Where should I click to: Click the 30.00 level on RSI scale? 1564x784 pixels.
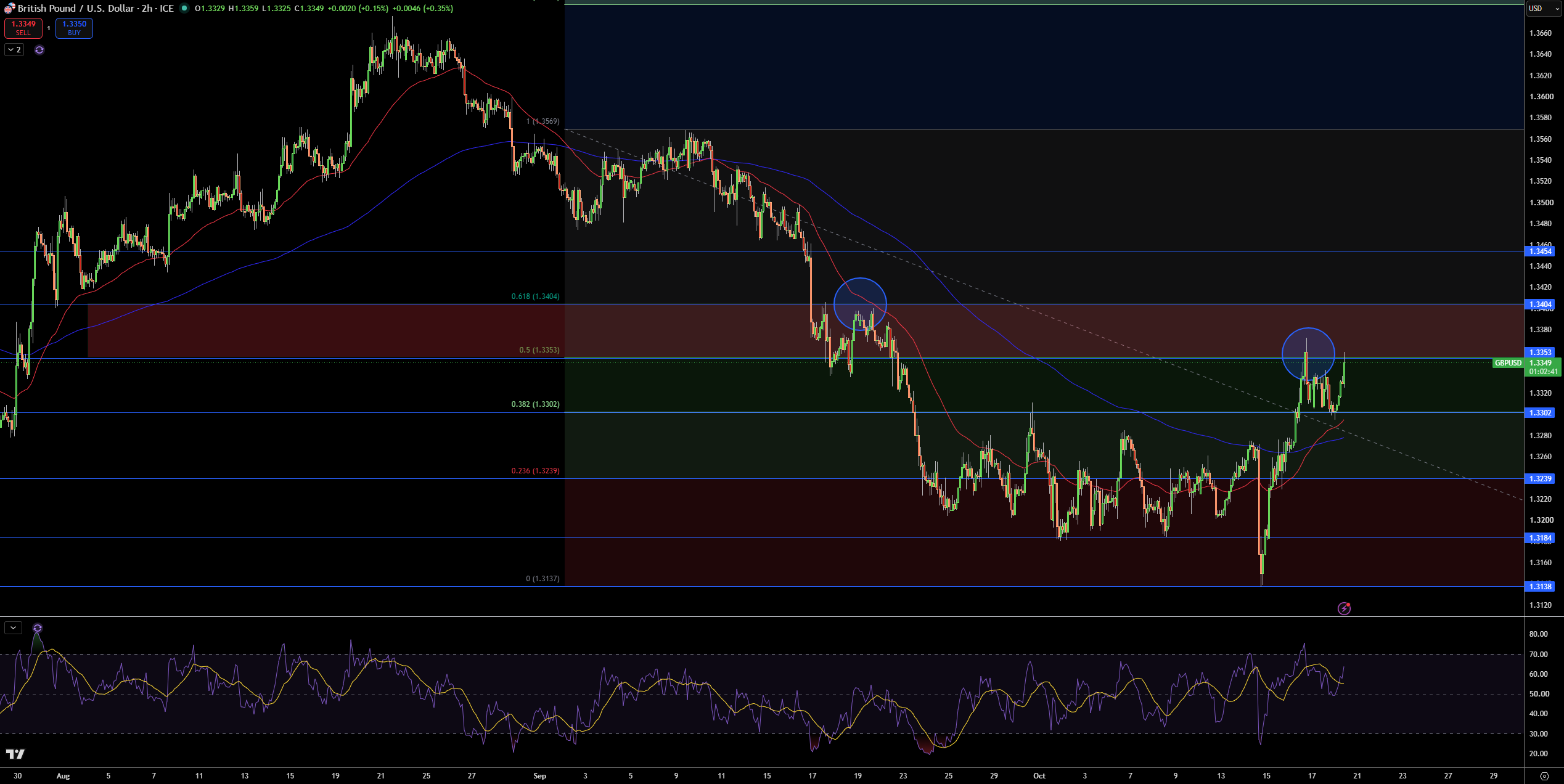[x=1539, y=733]
